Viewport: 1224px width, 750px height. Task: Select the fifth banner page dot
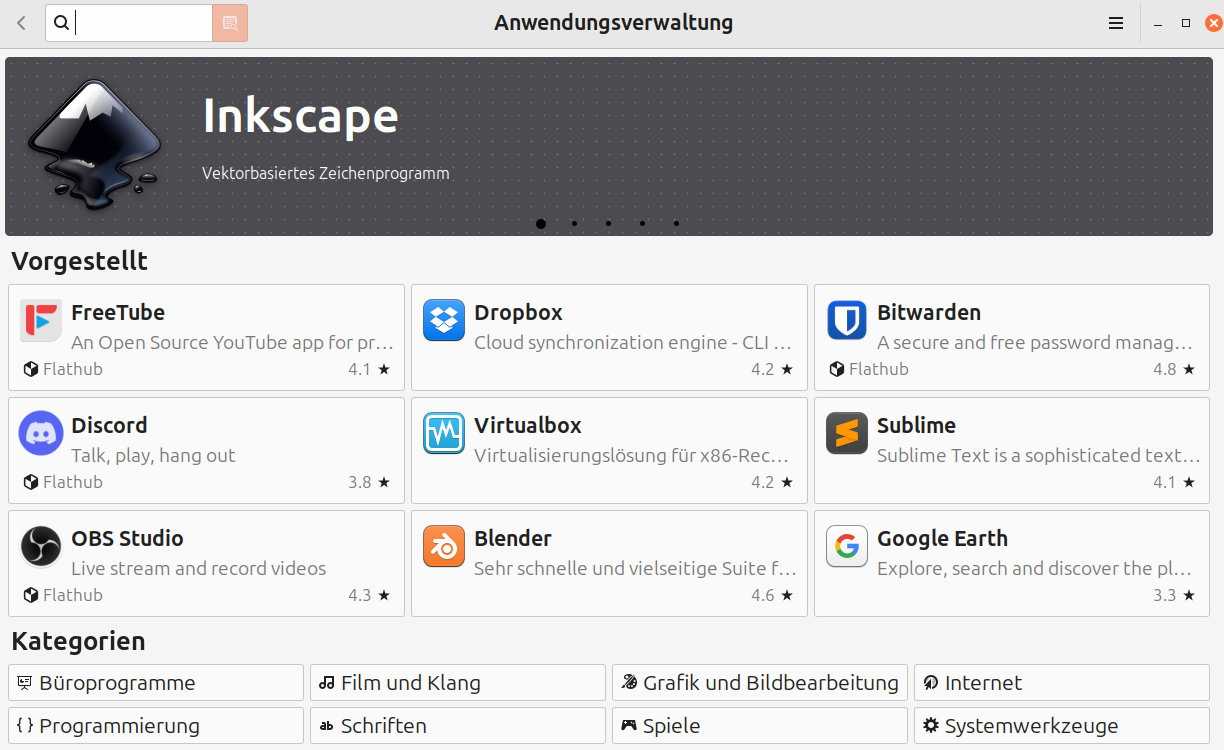coord(676,224)
